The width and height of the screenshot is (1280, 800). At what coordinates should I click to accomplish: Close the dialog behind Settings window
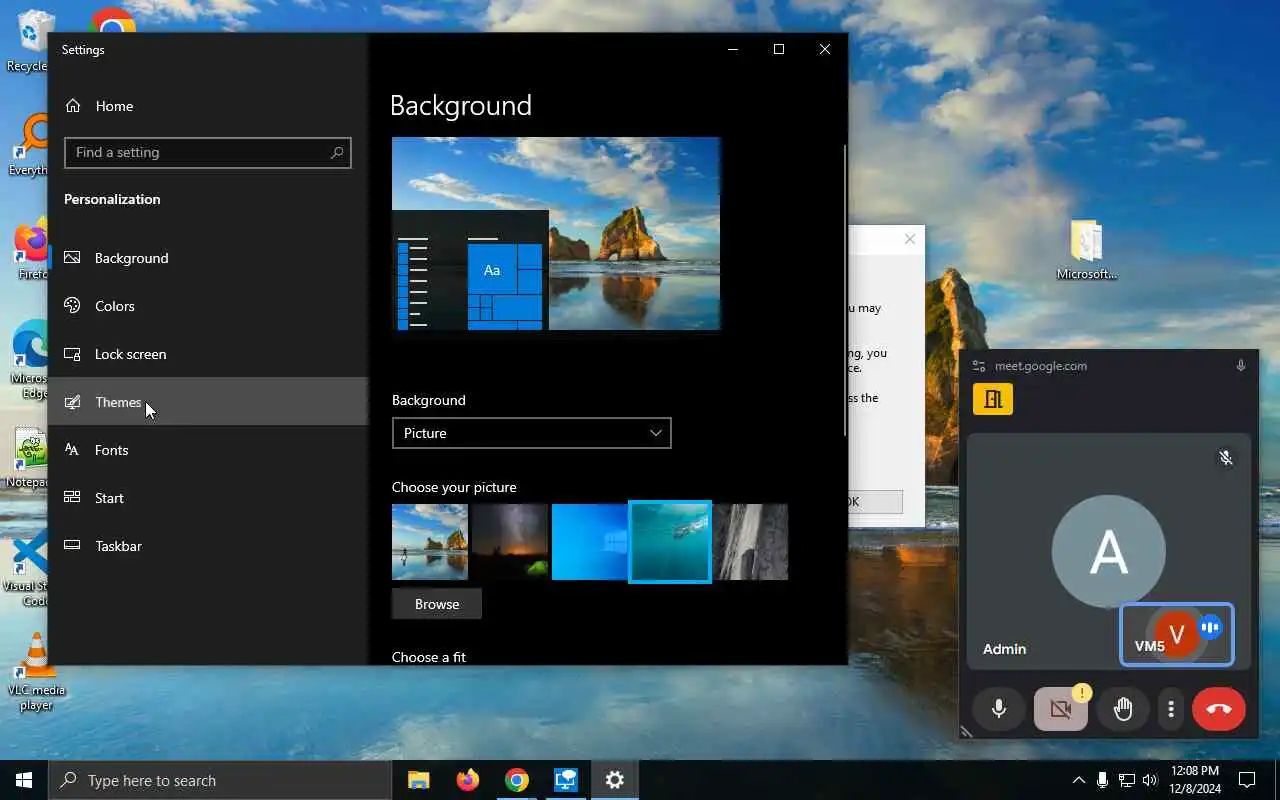pyautogui.click(x=909, y=239)
